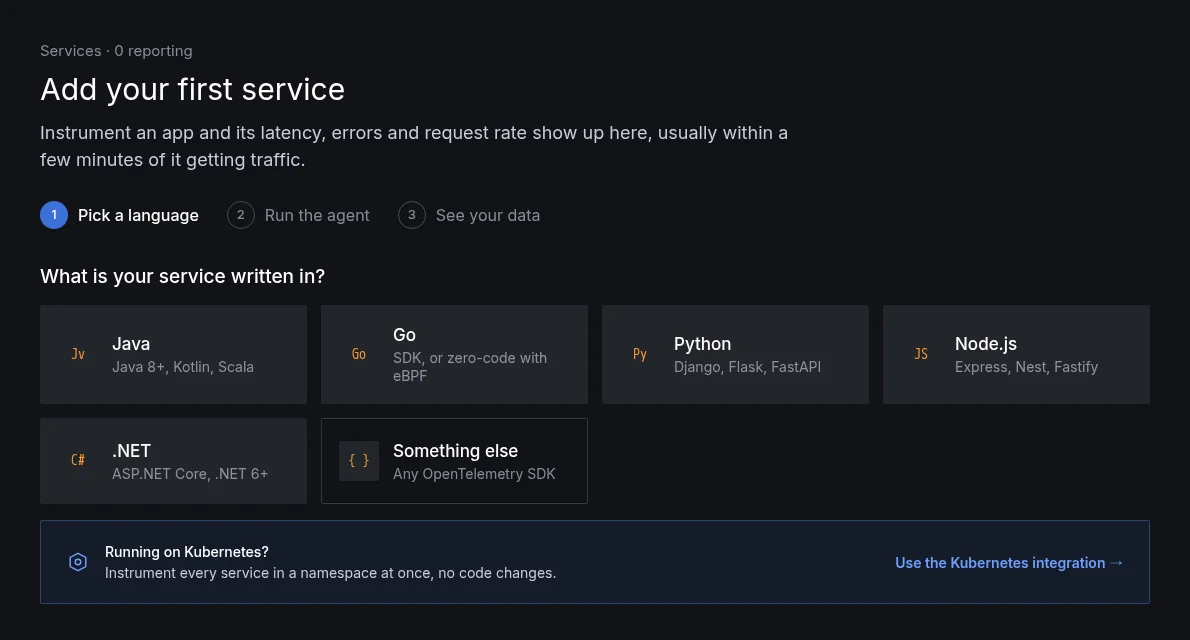1190x640 pixels.
Task: Click the .NET 'C#' icon
Action: coord(77,460)
